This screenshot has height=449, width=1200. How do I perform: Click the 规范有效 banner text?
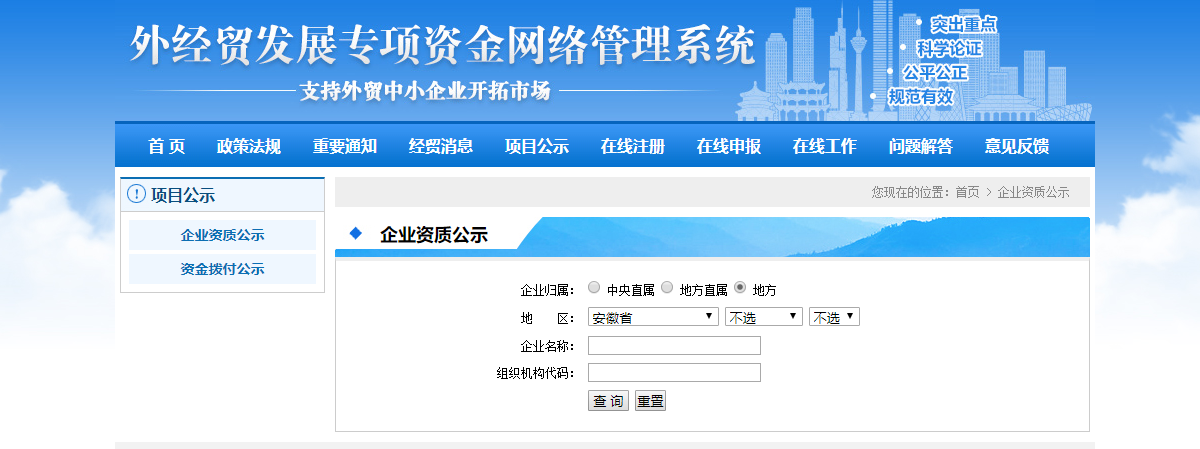pyautogui.click(x=921, y=97)
